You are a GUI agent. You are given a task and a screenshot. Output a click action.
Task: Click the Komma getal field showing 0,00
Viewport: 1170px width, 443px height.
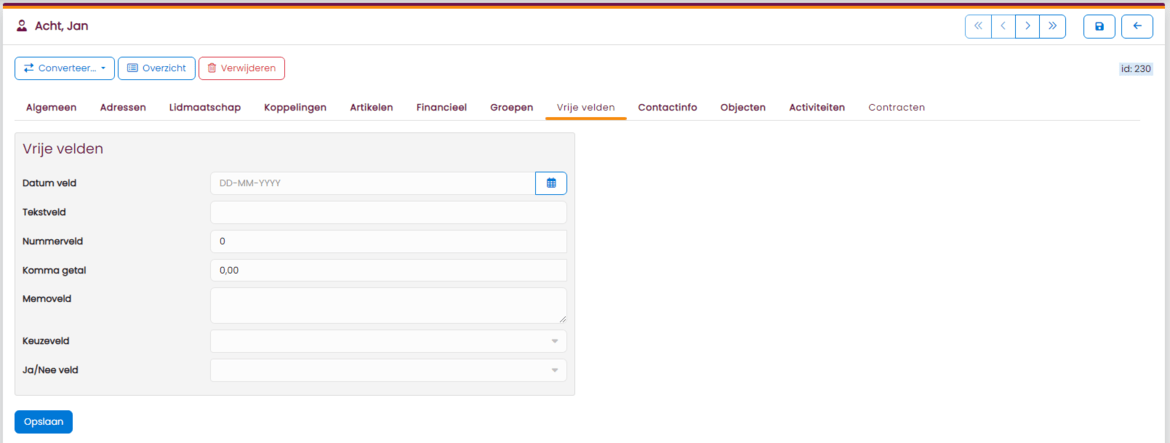click(389, 271)
